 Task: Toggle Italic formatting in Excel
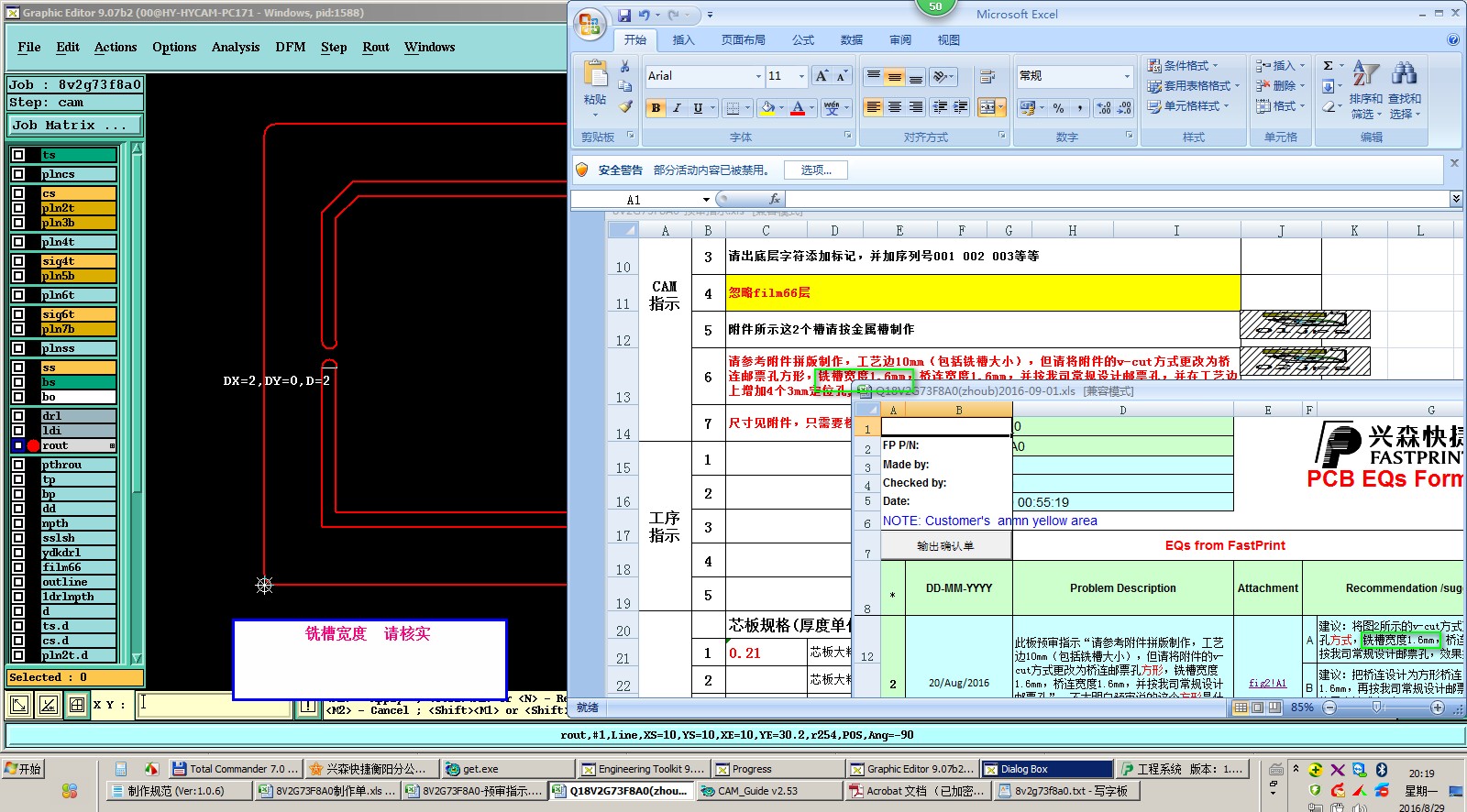677,108
